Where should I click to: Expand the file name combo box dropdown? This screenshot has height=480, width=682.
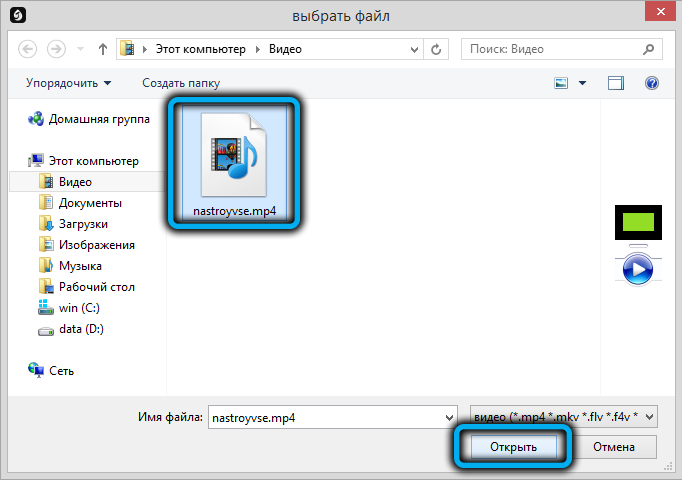pos(450,417)
